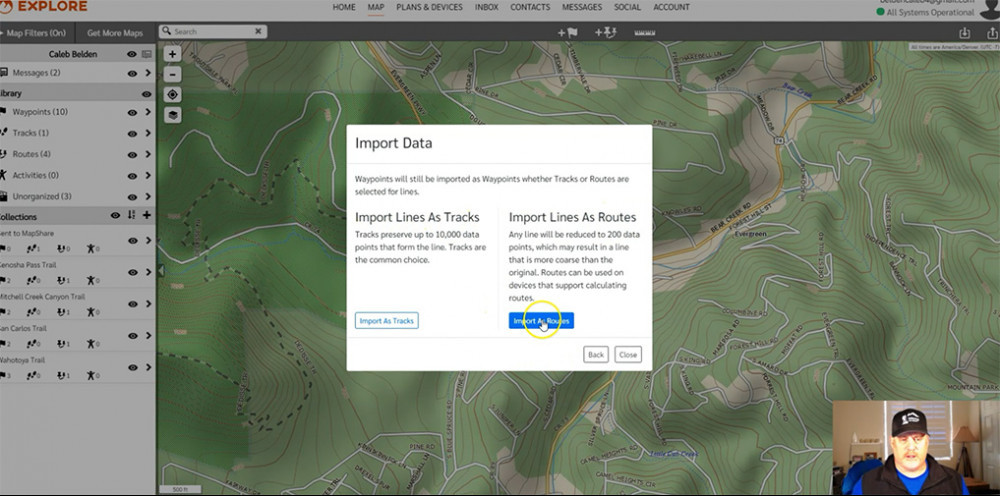Viewport: 1000px width, 496px height.
Task: Collapse the sidebar using the edge arrow
Action: pyautogui.click(x=161, y=271)
